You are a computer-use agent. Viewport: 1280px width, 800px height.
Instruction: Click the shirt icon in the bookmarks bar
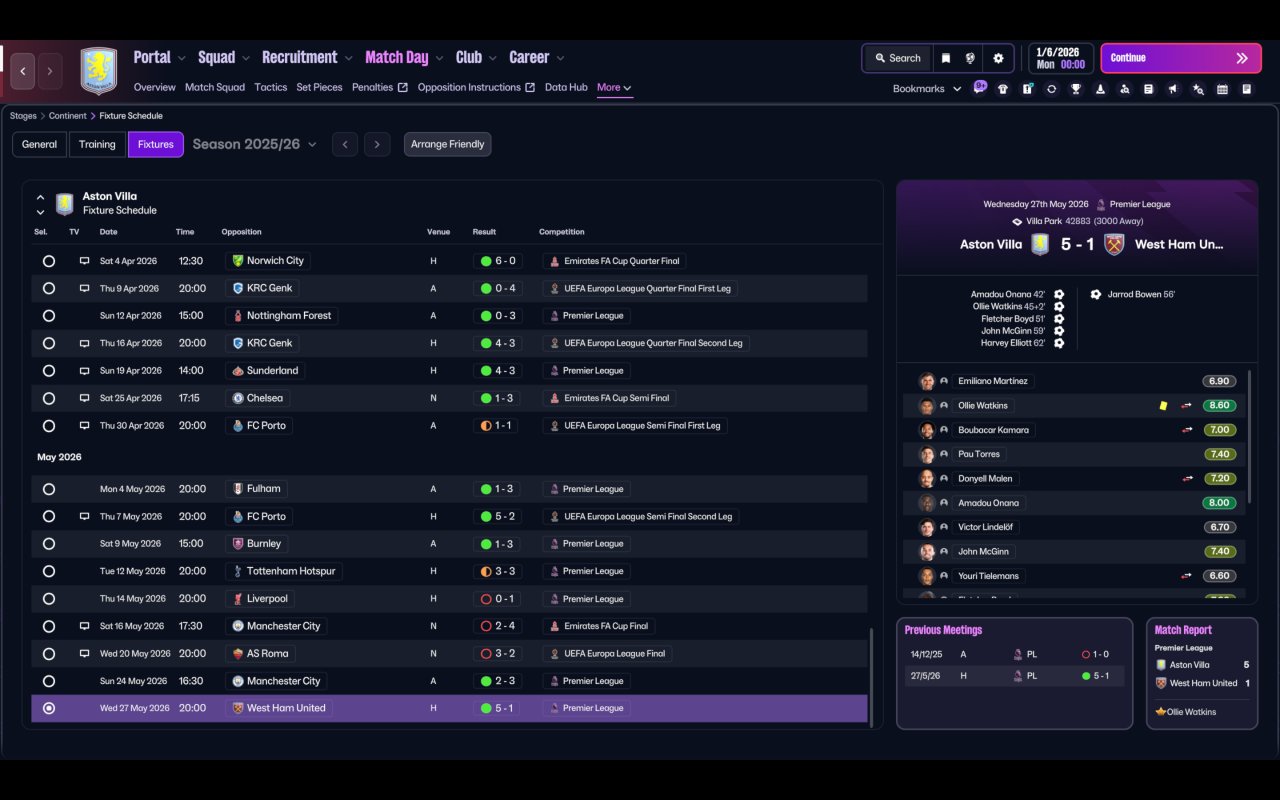click(x=1003, y=89)
